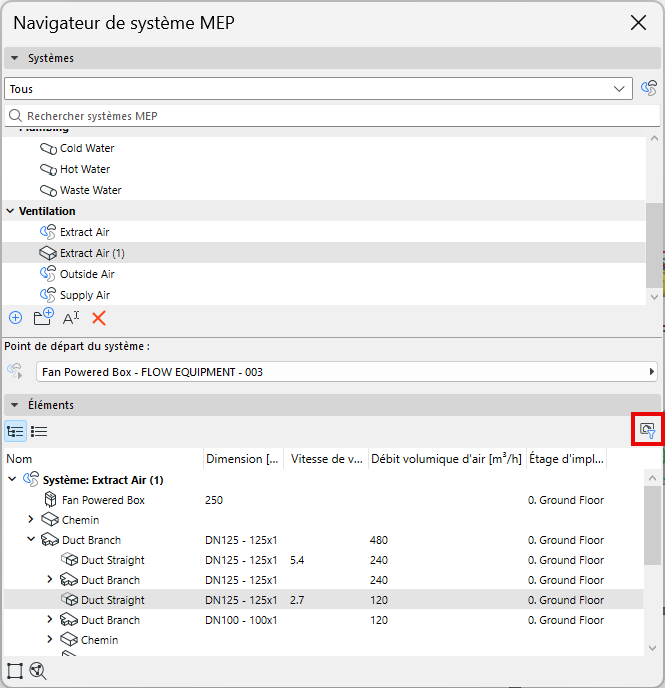Viewport: 665px width, 688px height.
Task: Close the Navigateur de système MEP window
Action: coord(638,22)
